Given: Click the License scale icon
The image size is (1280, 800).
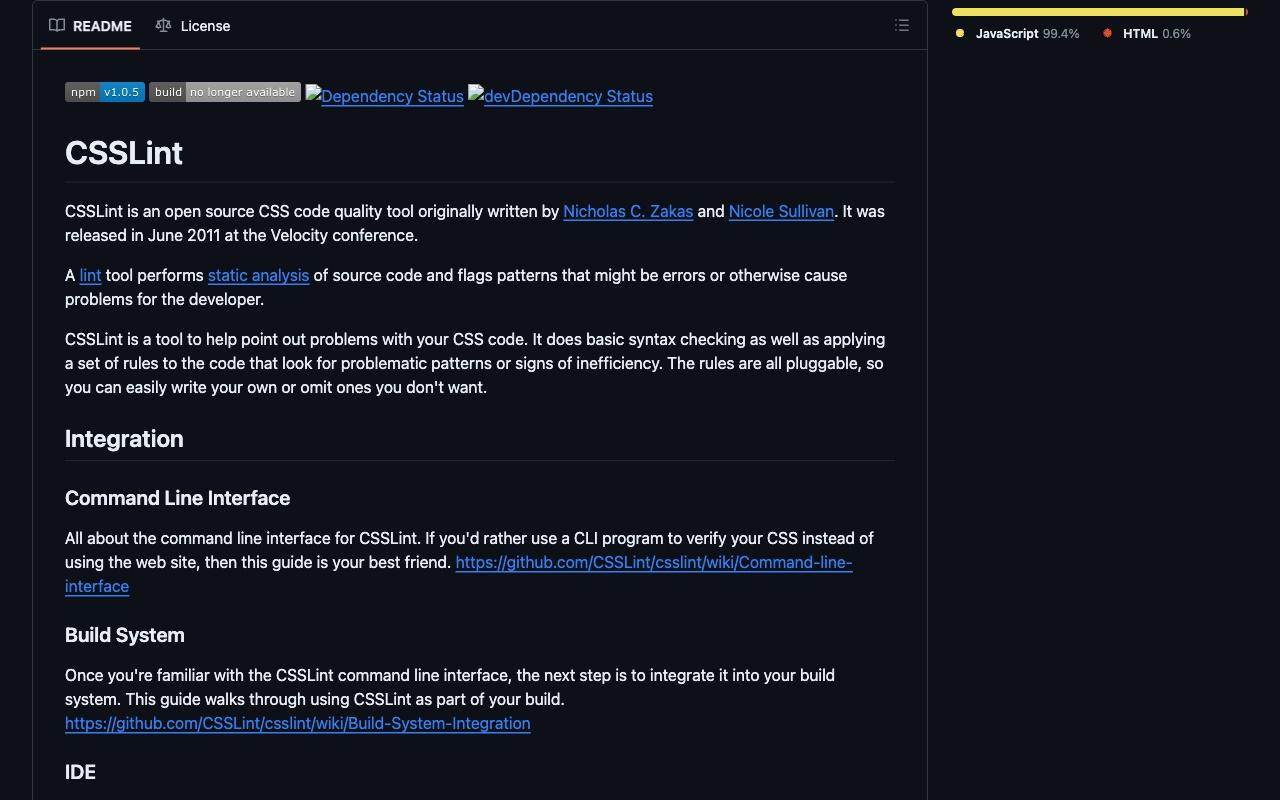Looking at the screenshot, I should click(x=163, y=26).
